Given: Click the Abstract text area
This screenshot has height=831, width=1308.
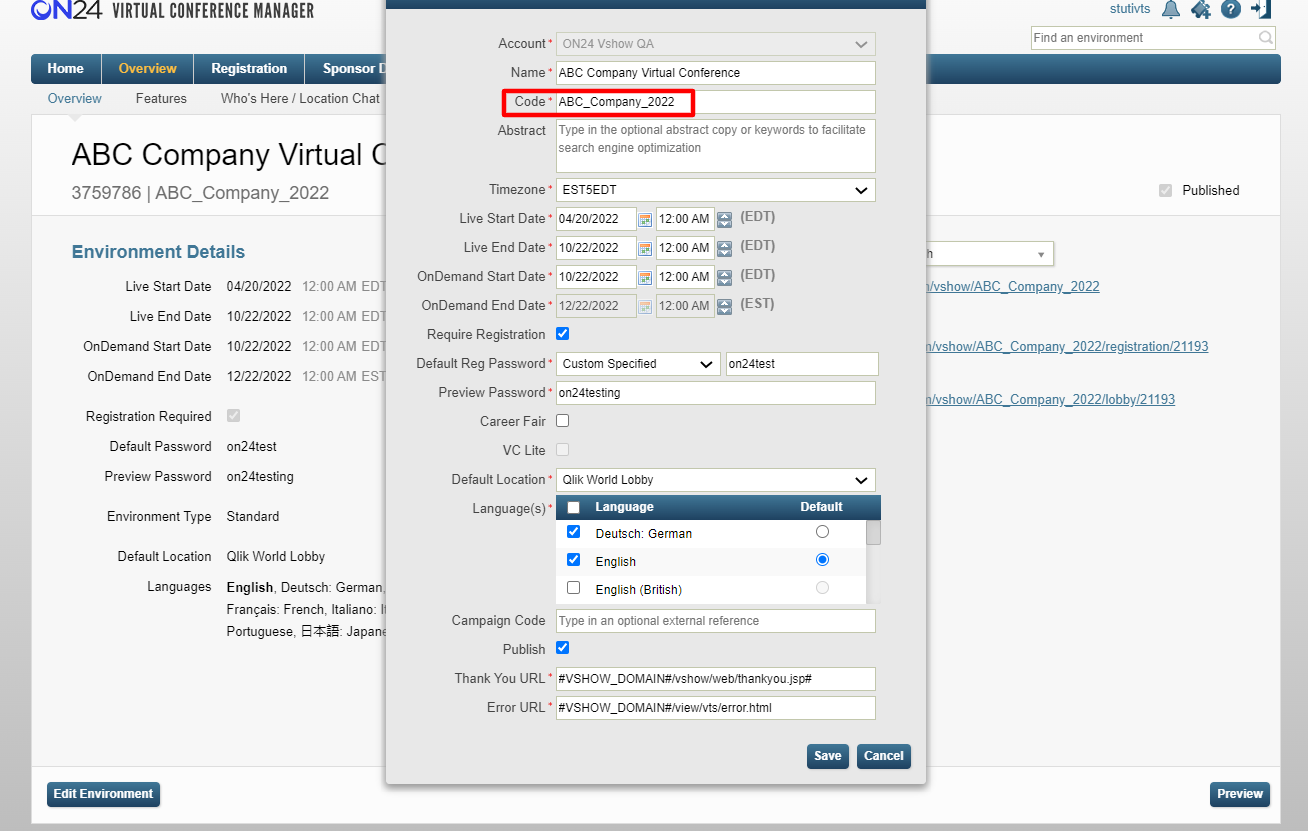Looking at the screenshot, I should point(716,146).
